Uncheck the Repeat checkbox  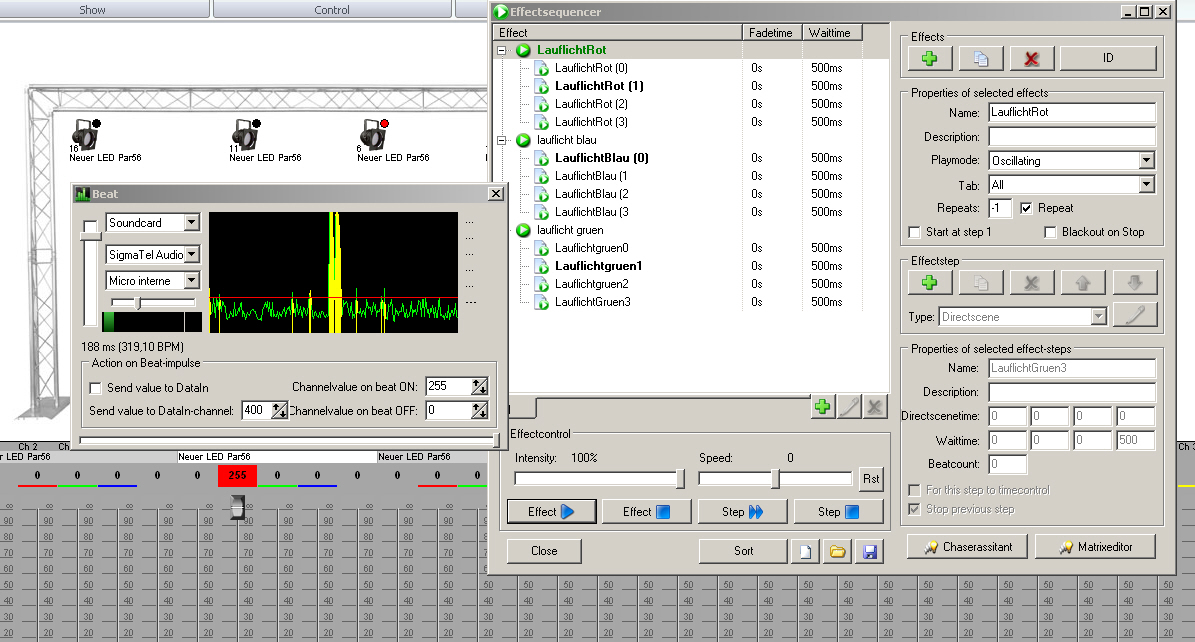1026,208
